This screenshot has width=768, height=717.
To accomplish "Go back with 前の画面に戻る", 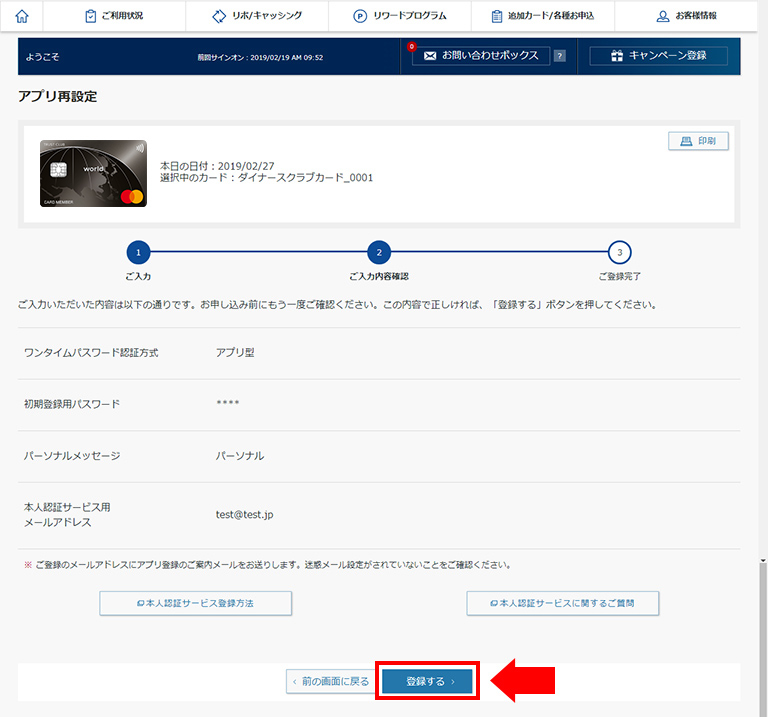I will 331,681.
